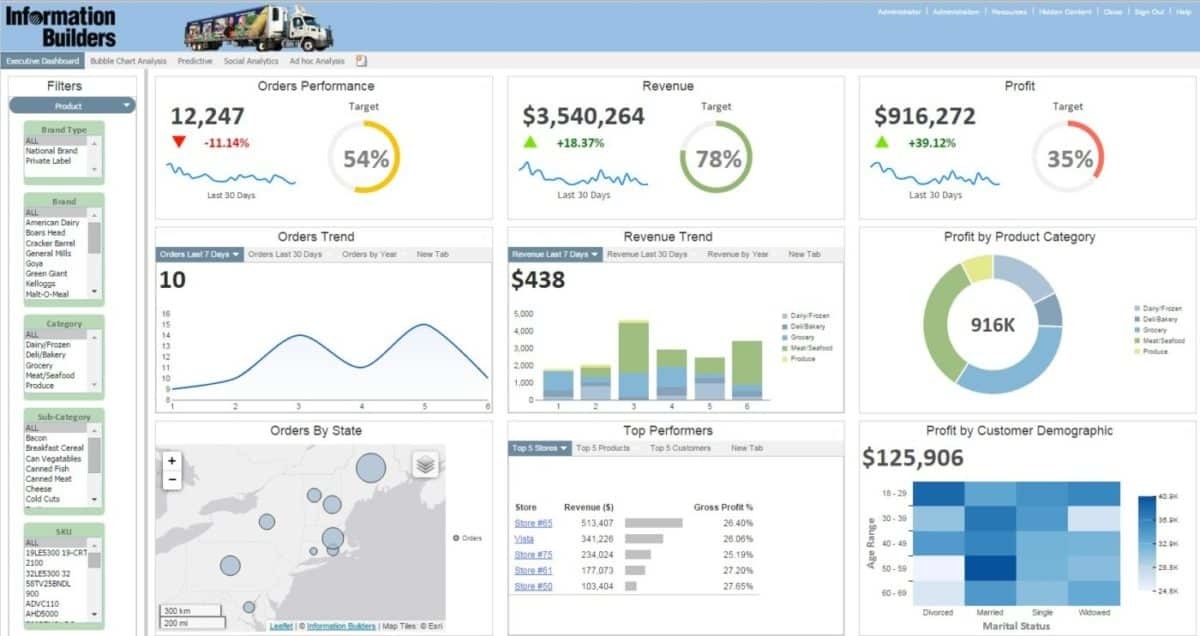Click the document icon beside Ad hoc Analysis
This screenshot has width=1200, height=636.
pyautogui.click(x=359, y=59)
